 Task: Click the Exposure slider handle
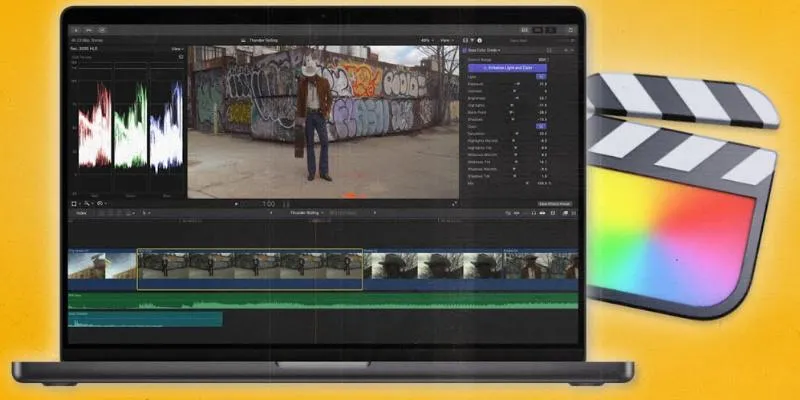[518, 84]
